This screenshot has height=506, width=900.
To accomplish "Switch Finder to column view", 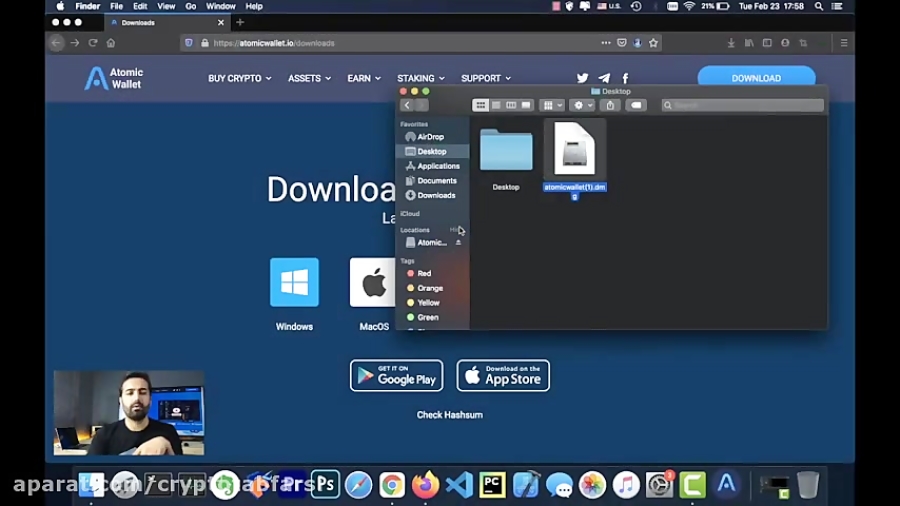I will [x=511, y=106].
